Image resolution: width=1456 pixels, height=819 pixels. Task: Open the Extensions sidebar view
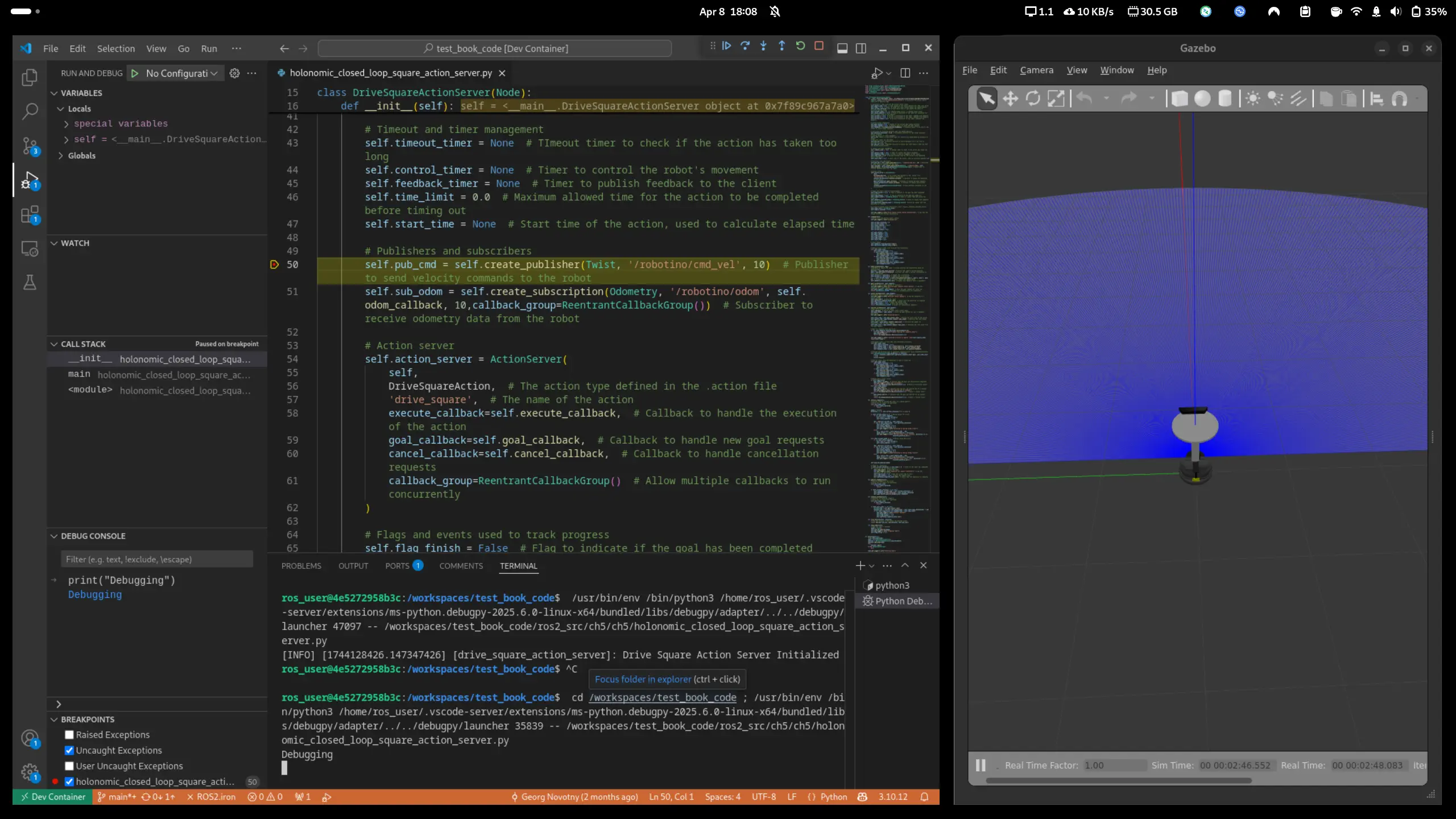pos(30,215)
